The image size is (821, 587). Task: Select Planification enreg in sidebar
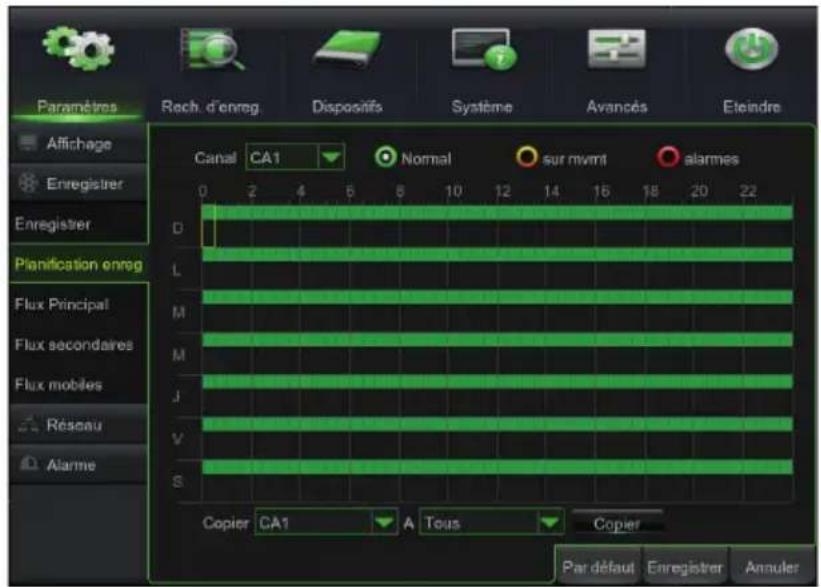tap(79, 264)
